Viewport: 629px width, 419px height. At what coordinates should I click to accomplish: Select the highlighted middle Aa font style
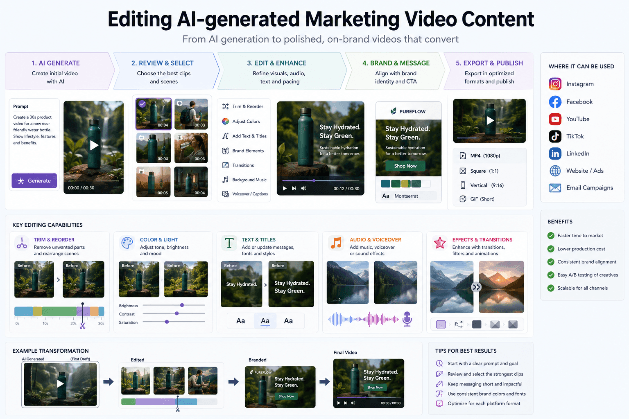click(265, 320)
